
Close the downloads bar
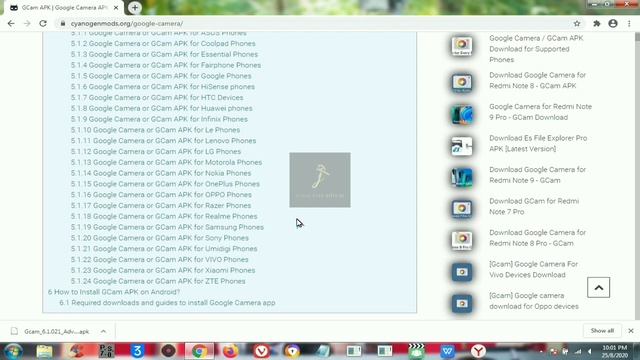631,331
